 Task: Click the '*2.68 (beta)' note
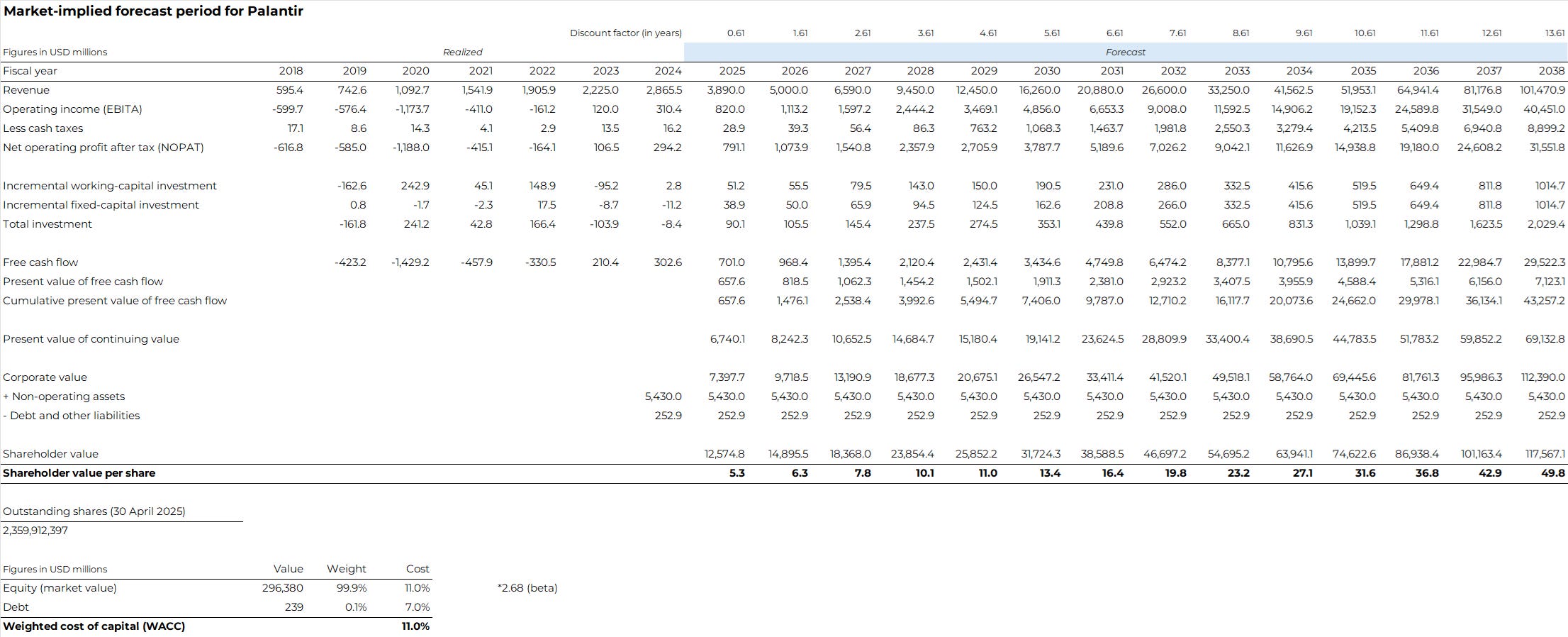click(528, 588)
